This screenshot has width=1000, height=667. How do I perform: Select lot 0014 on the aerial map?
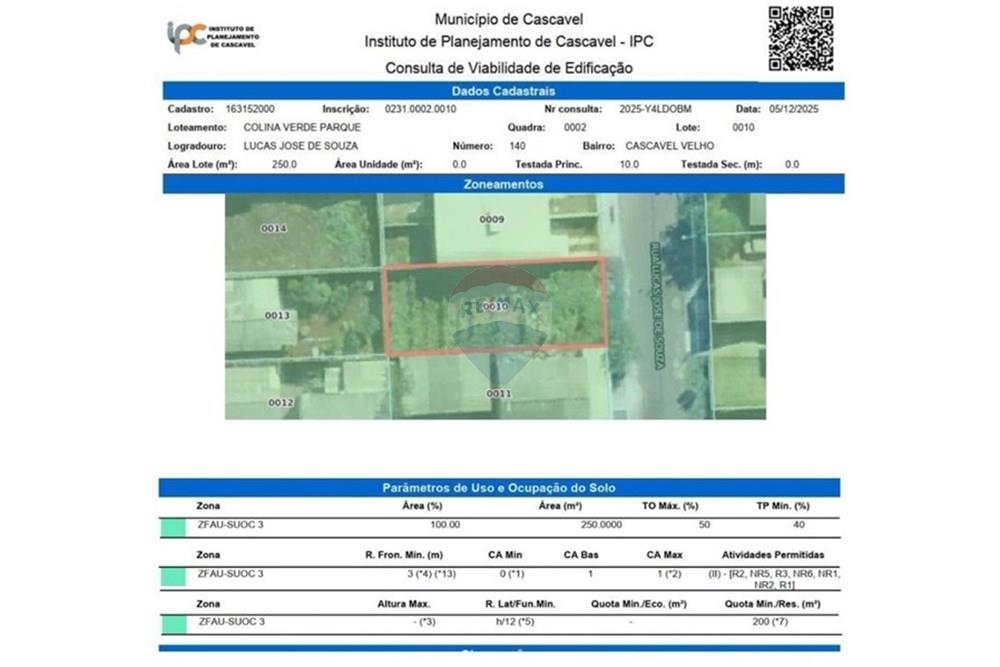(x=274, y=229)
